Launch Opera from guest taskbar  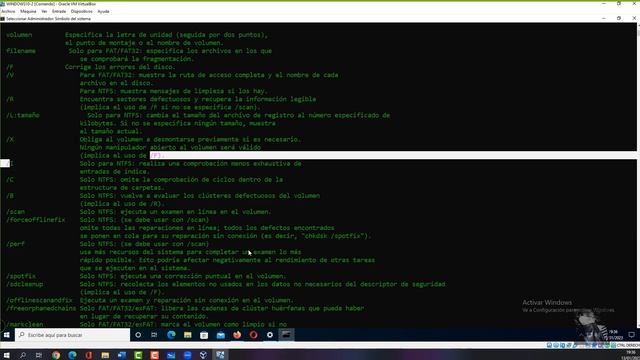[253, 335]
